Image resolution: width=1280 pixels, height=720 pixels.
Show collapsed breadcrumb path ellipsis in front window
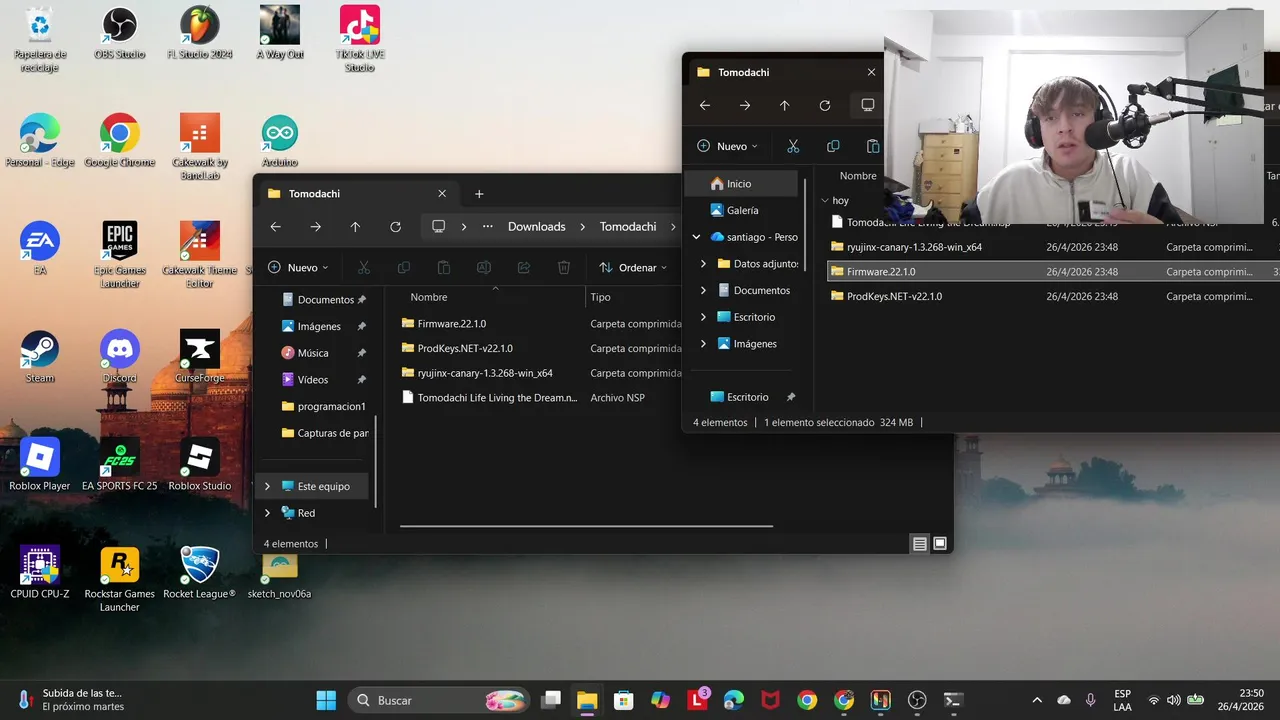(x=488, y=227)
